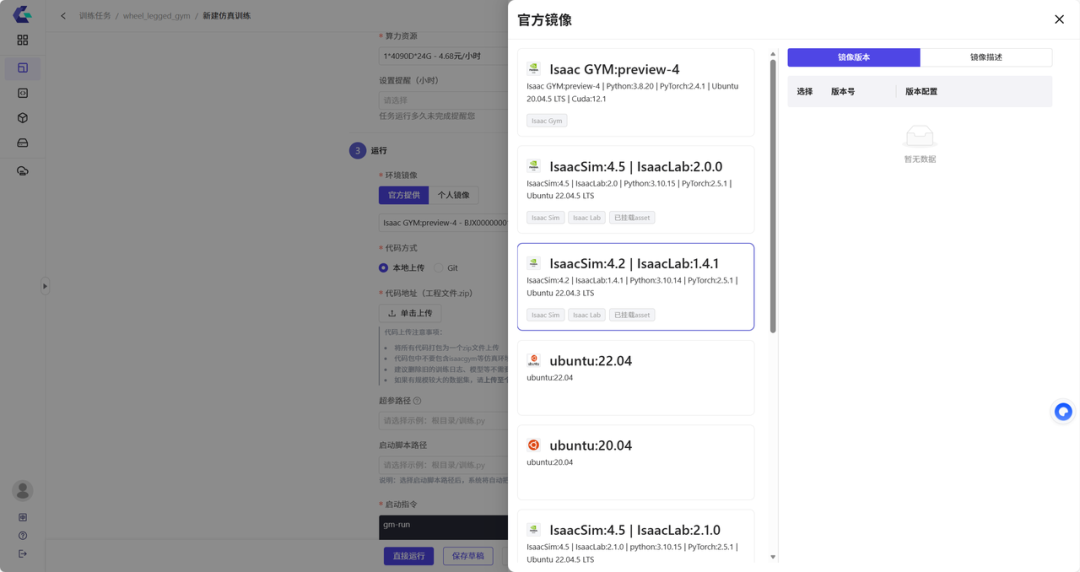Open the cube model sidebar icon
This screenshot has width=1080, height=572.
coord(23,118)
